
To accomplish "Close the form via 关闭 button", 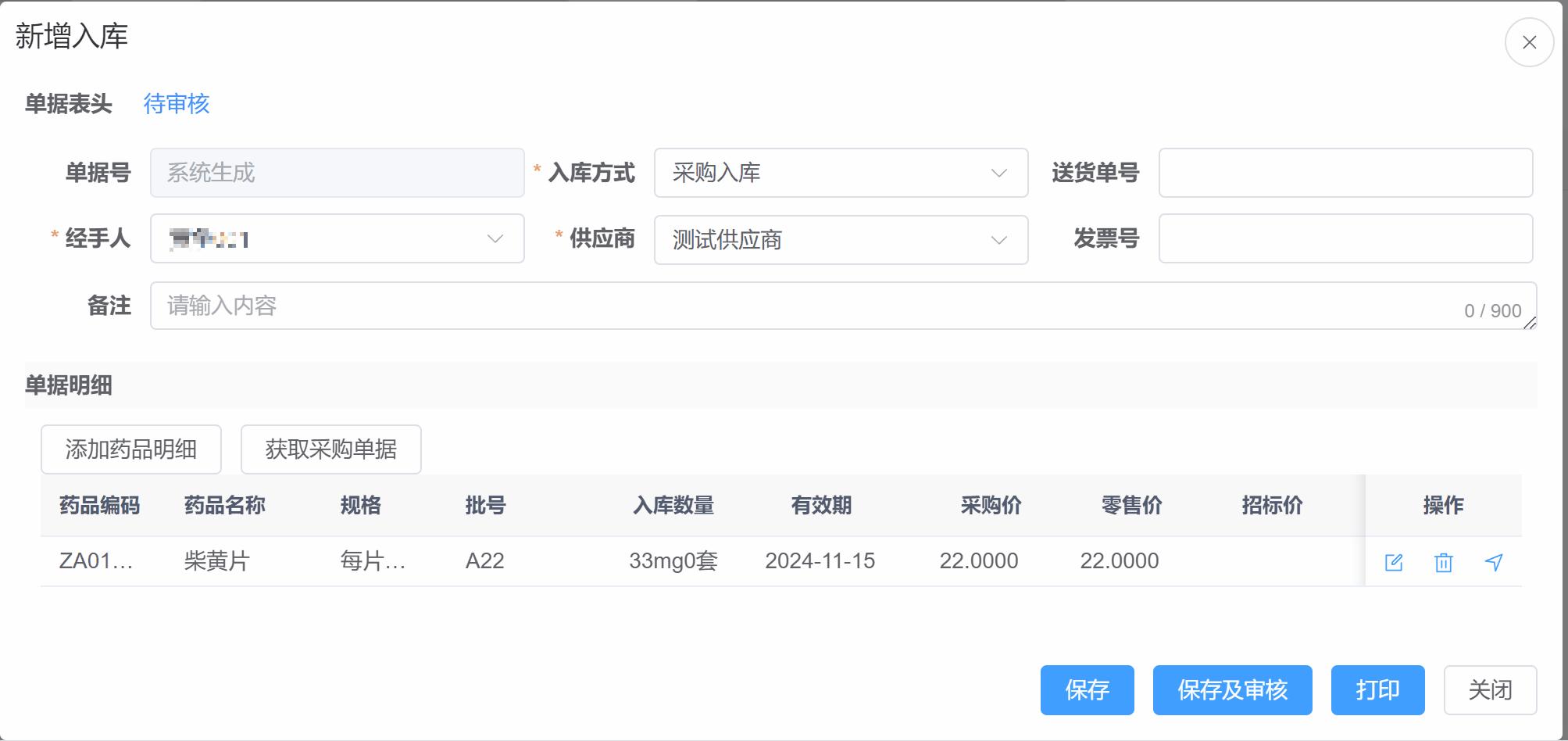I will (x=1489, y=690).
